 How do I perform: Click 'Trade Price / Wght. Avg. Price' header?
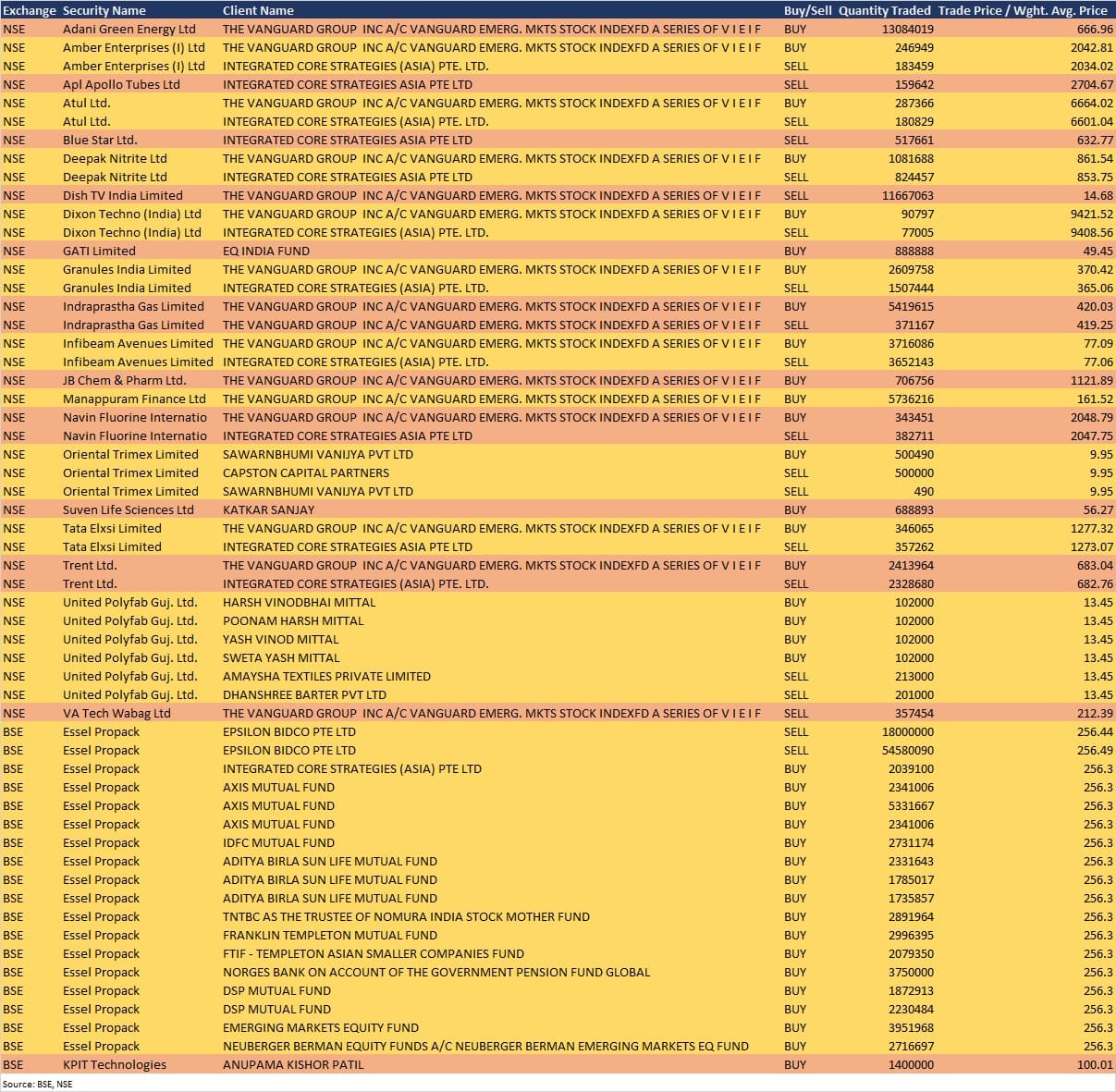pyautogui.click(x=1023, y=10)
